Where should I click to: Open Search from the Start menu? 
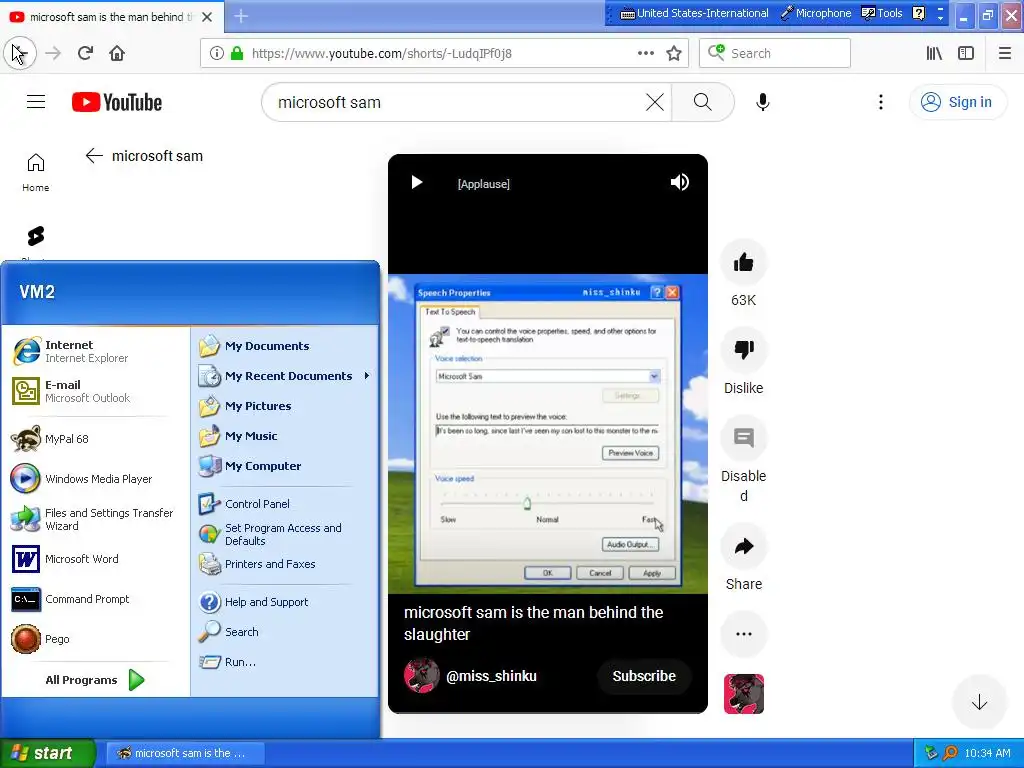pyautogui.click(x=285, y=632)
